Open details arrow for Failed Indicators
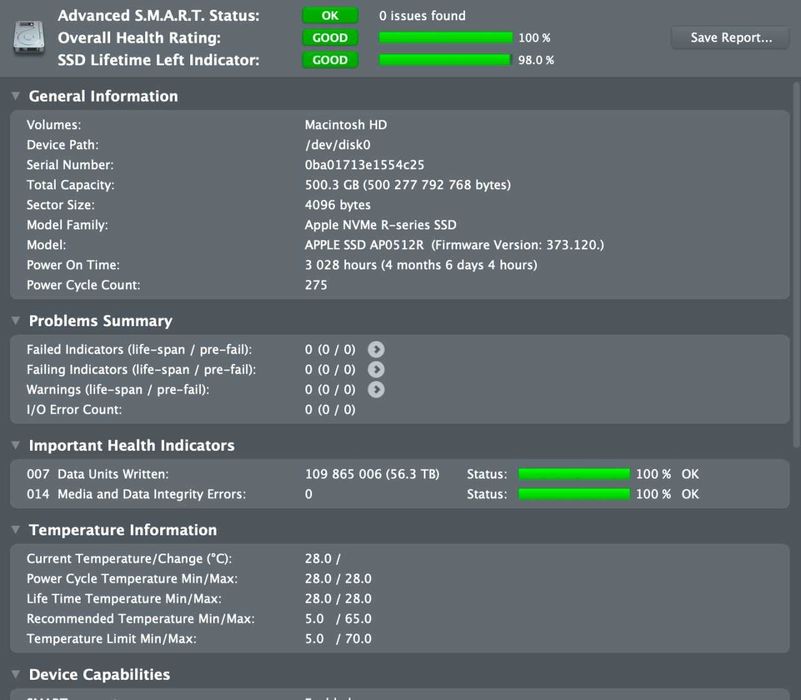 coord(376,349)
